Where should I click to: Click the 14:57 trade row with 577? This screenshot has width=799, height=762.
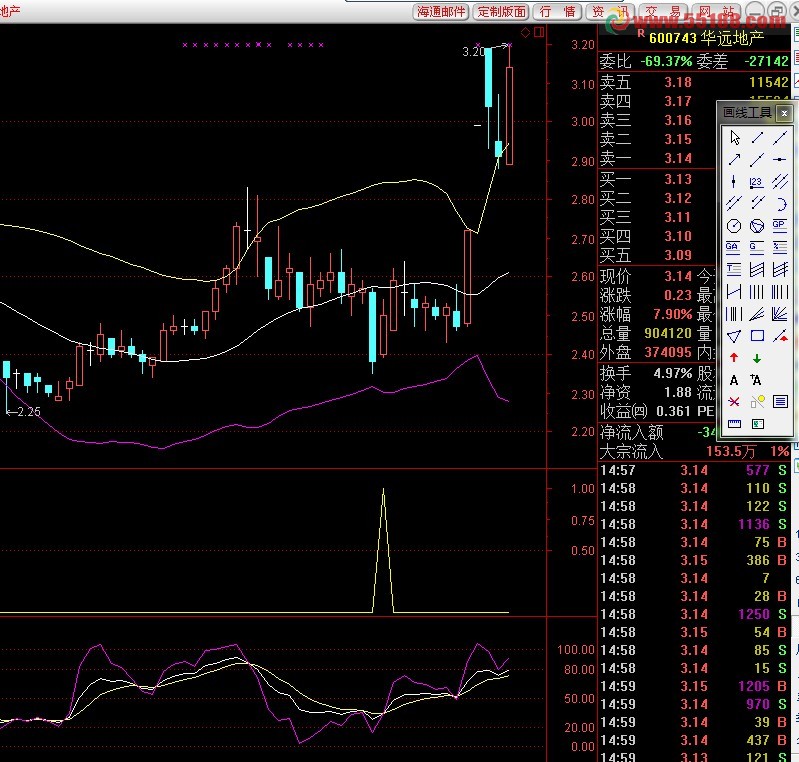coord(694,470)
